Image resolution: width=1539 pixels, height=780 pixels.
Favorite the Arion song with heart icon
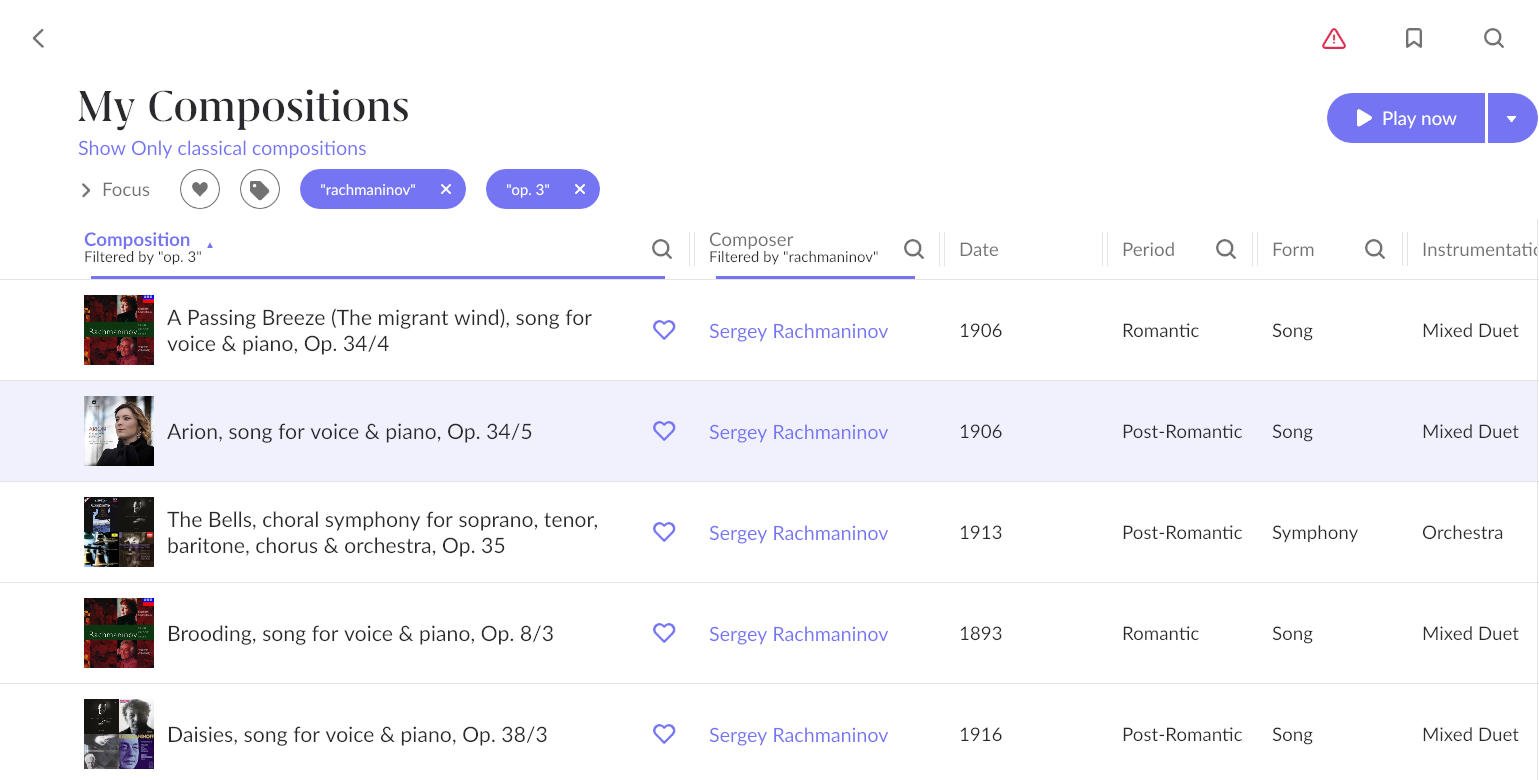(x=664, y=431)
